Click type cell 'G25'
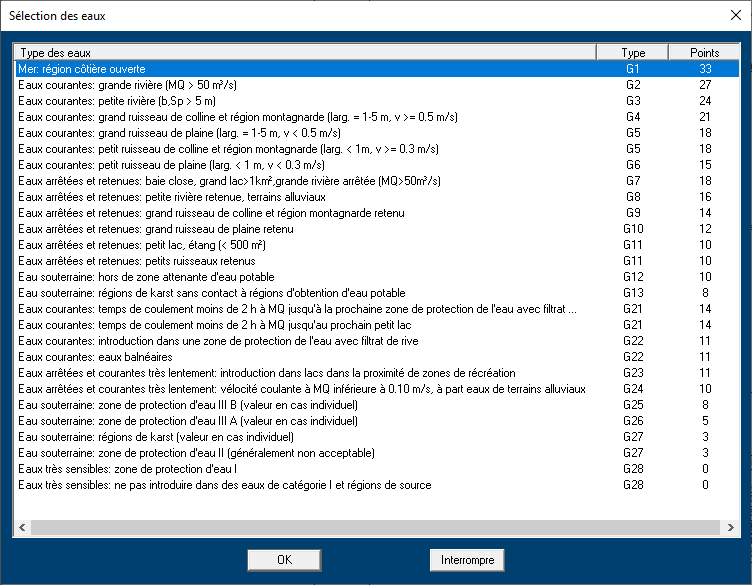This screenshot has height=585, width=752. [x=633, y=405]
